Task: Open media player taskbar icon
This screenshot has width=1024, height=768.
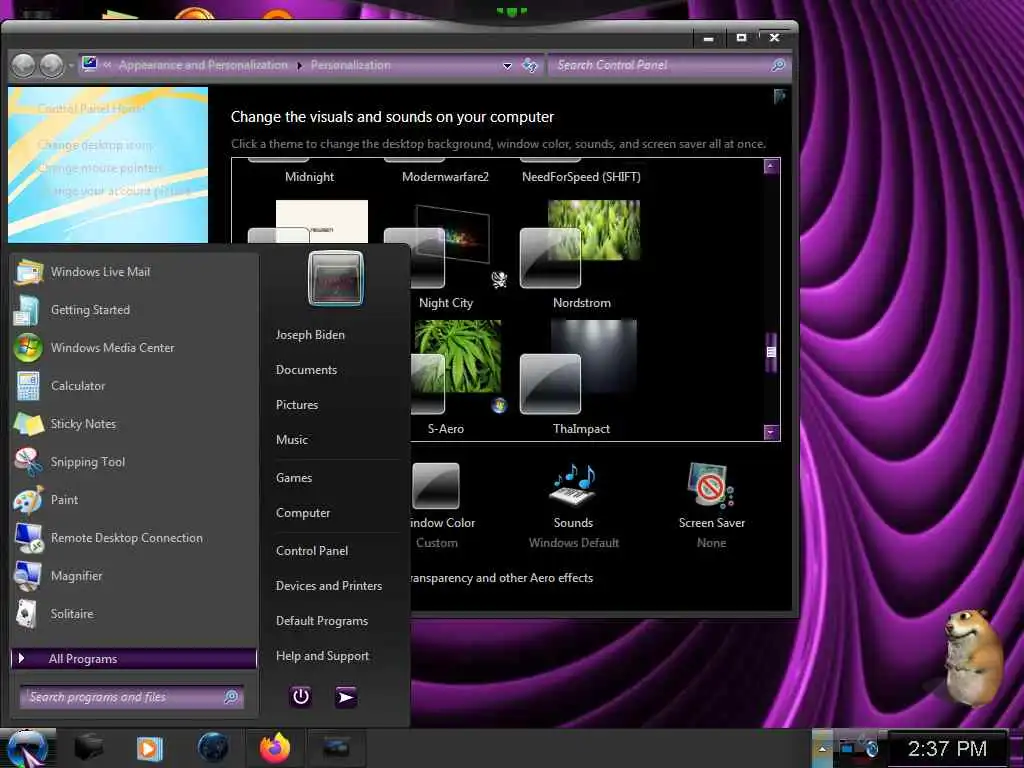Action: click(x=150, y=748)
